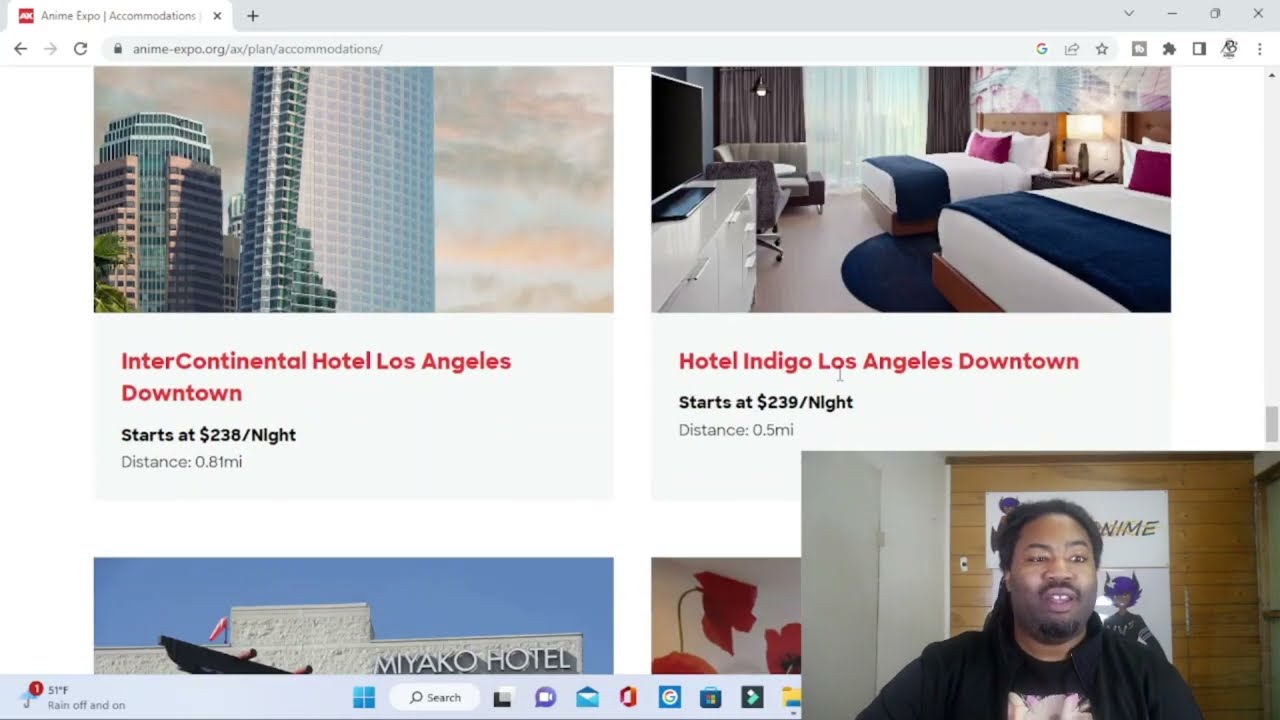Bookmark this page with the star
1280x720 pixels.
tap(1102, 48)
